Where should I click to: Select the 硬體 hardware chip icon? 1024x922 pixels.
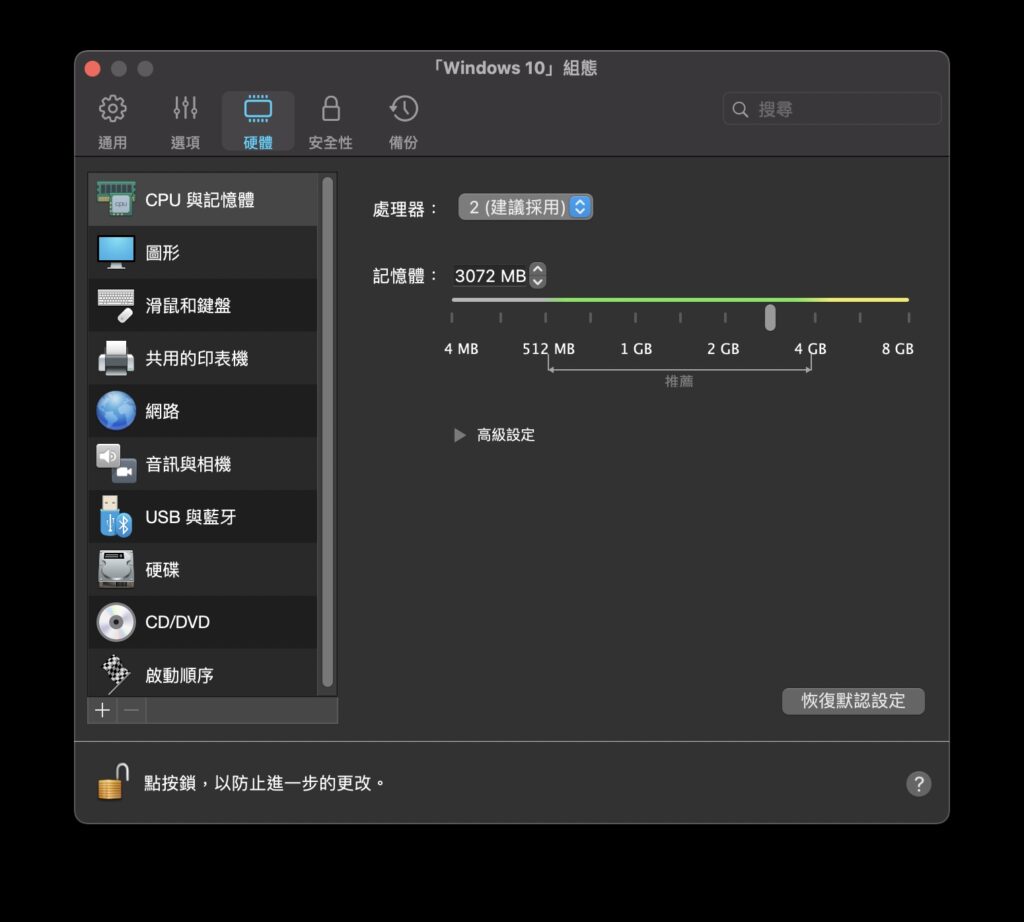pos(258,108)
